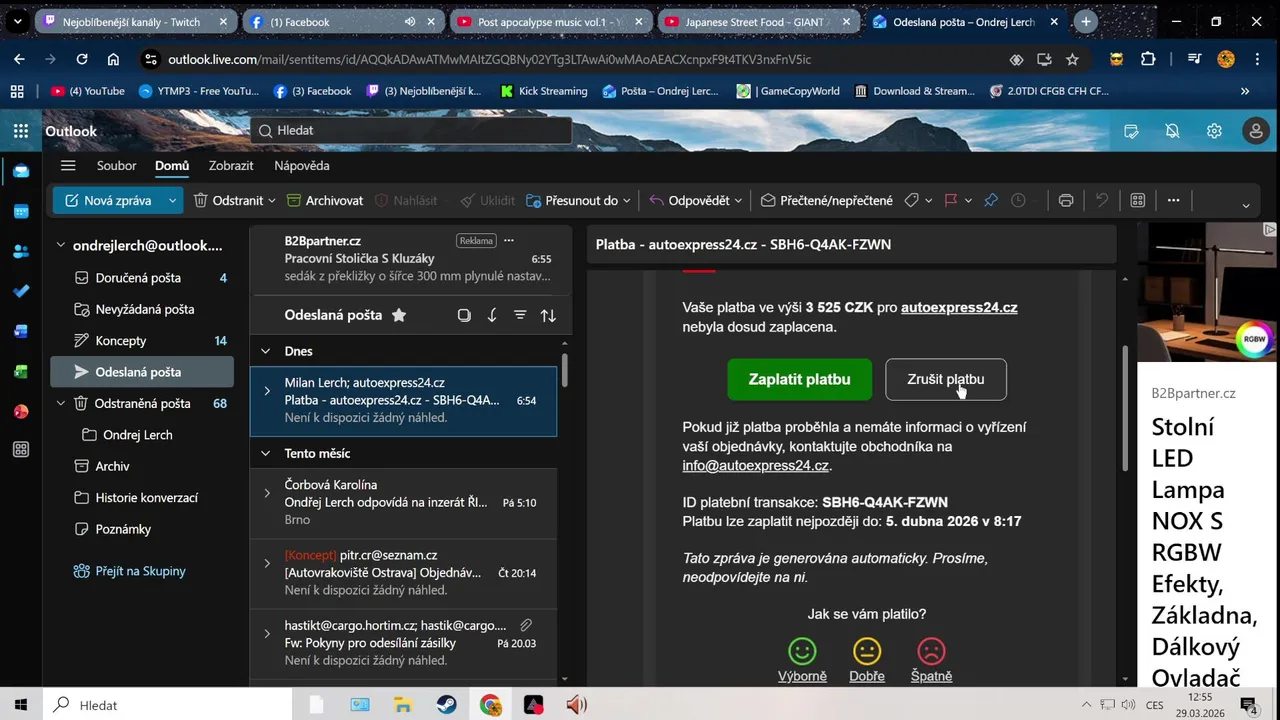This screenshot has height=720, width=1280.
Task: Open People contacts in the left rail
Action: click(21, 251)
